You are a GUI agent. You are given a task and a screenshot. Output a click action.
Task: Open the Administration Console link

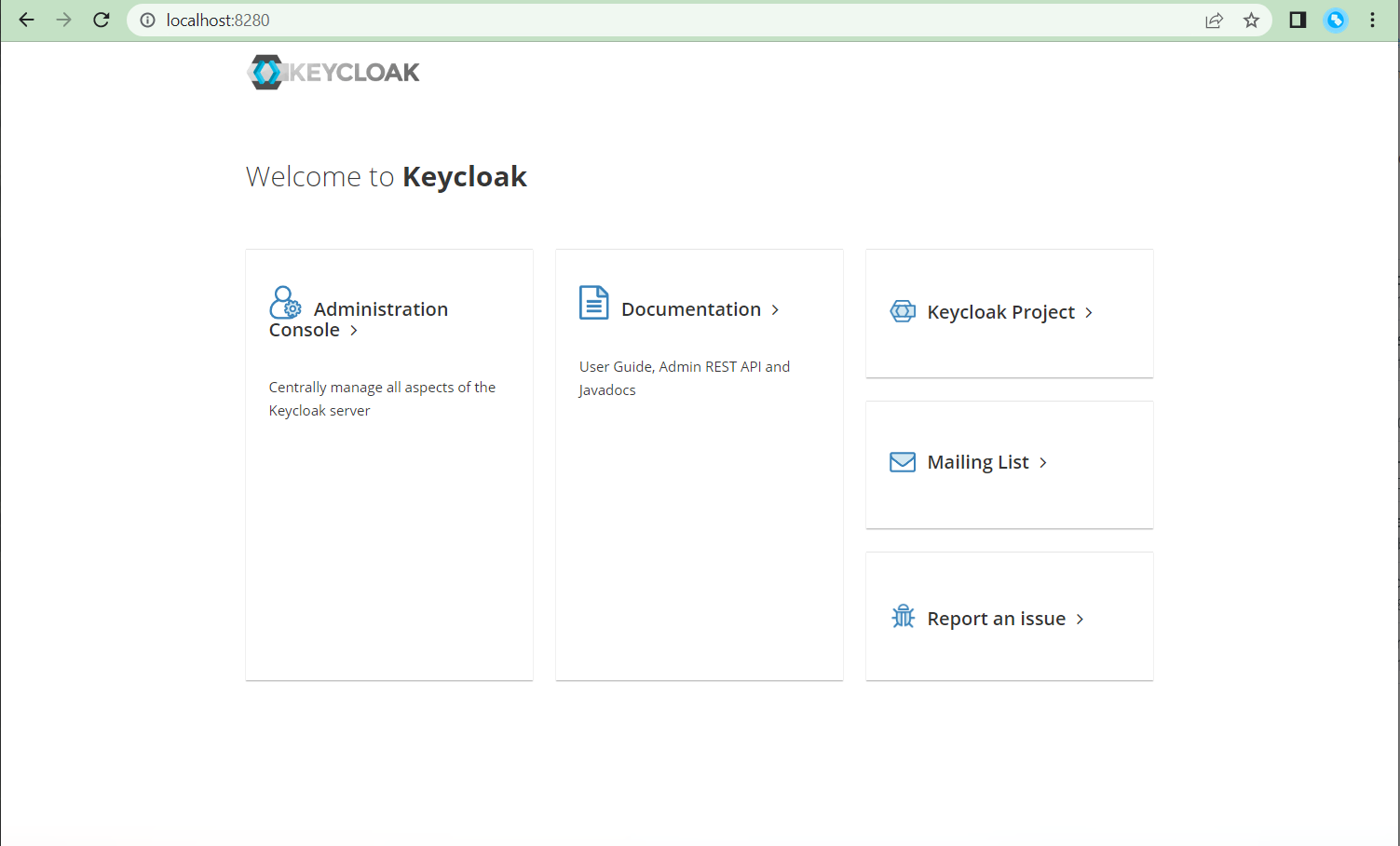359,320
